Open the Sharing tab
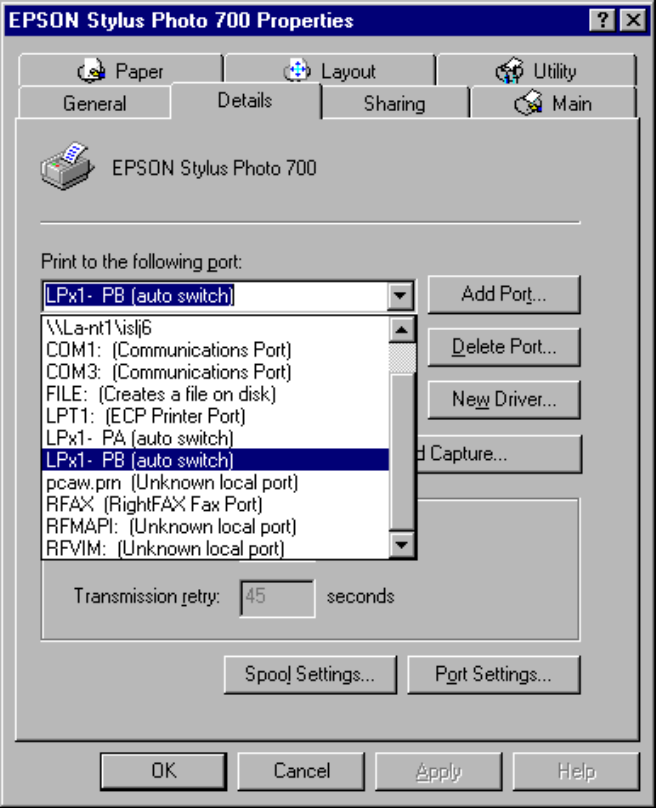656x808 pixels. (x=395, y=103)
